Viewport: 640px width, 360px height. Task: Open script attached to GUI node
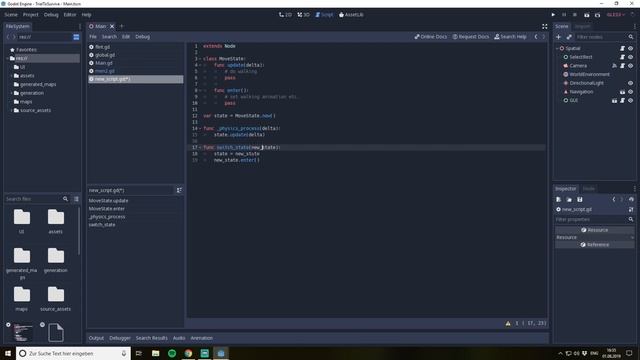pyautogui.click(x=622, y=100)
